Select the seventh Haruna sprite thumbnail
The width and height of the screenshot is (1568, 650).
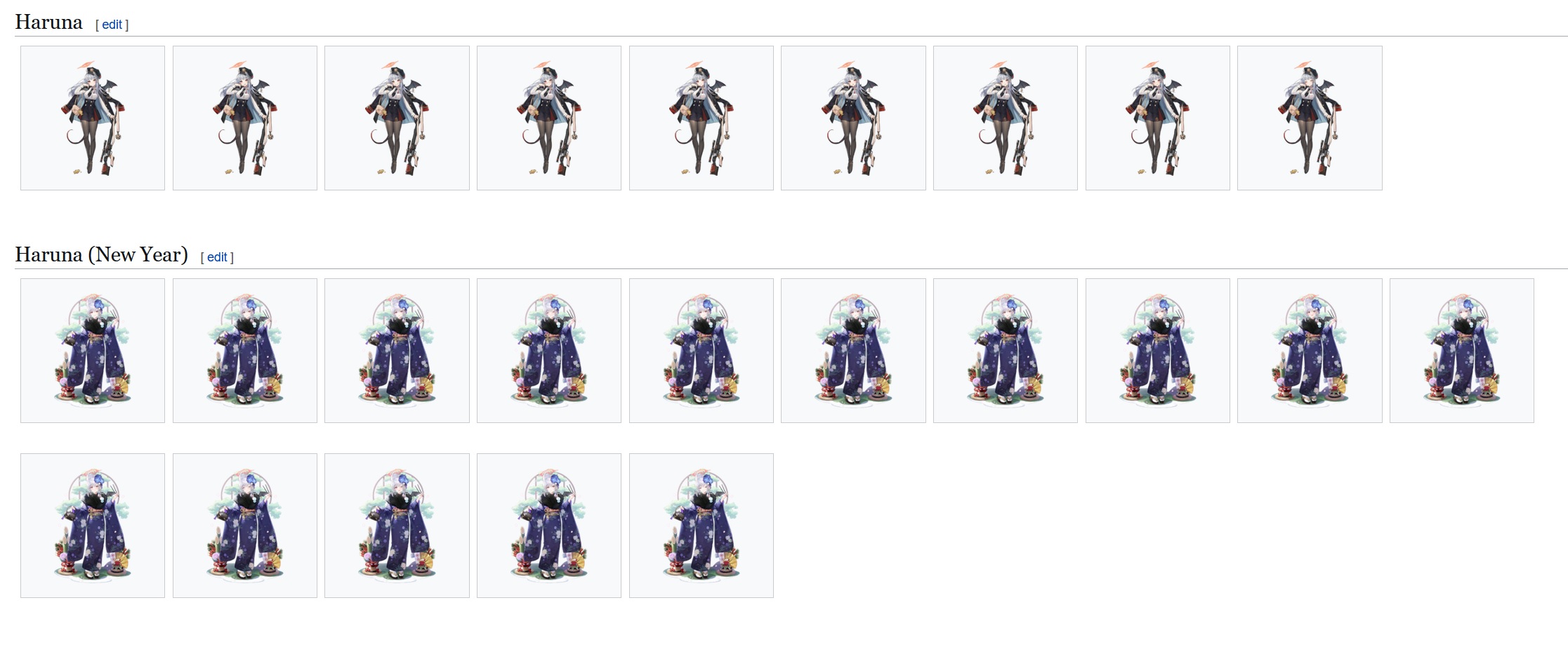pos(1006,118)
